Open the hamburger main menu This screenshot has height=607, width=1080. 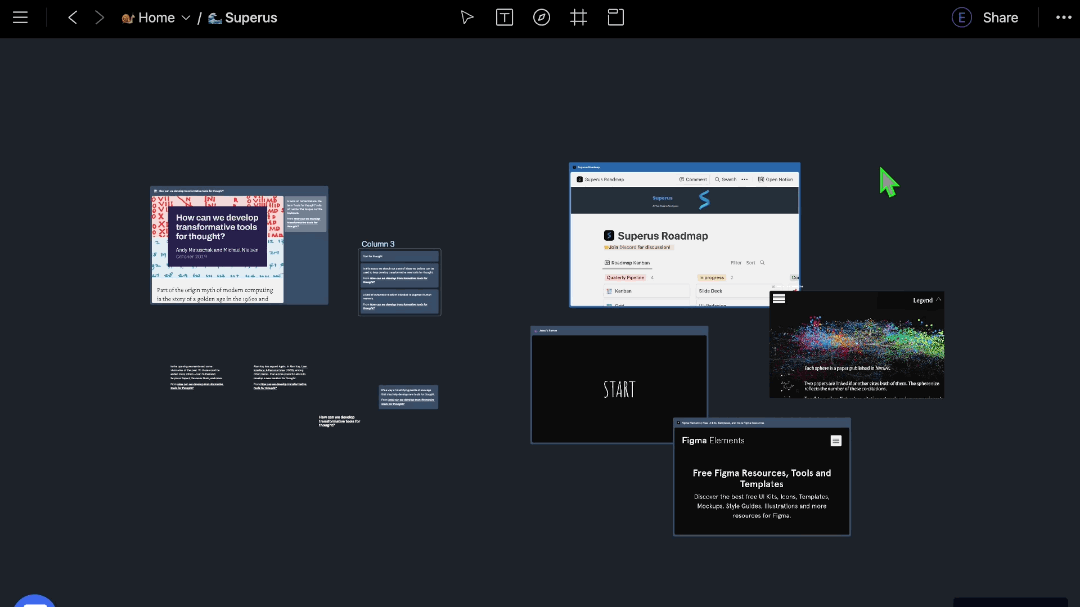point(20,18)
